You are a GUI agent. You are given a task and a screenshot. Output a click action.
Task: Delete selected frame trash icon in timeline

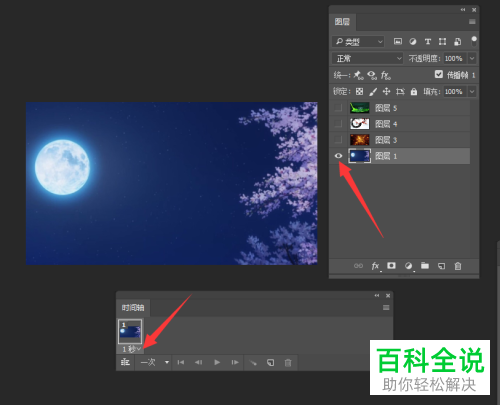pyautogui.click(x=288, y=362)
